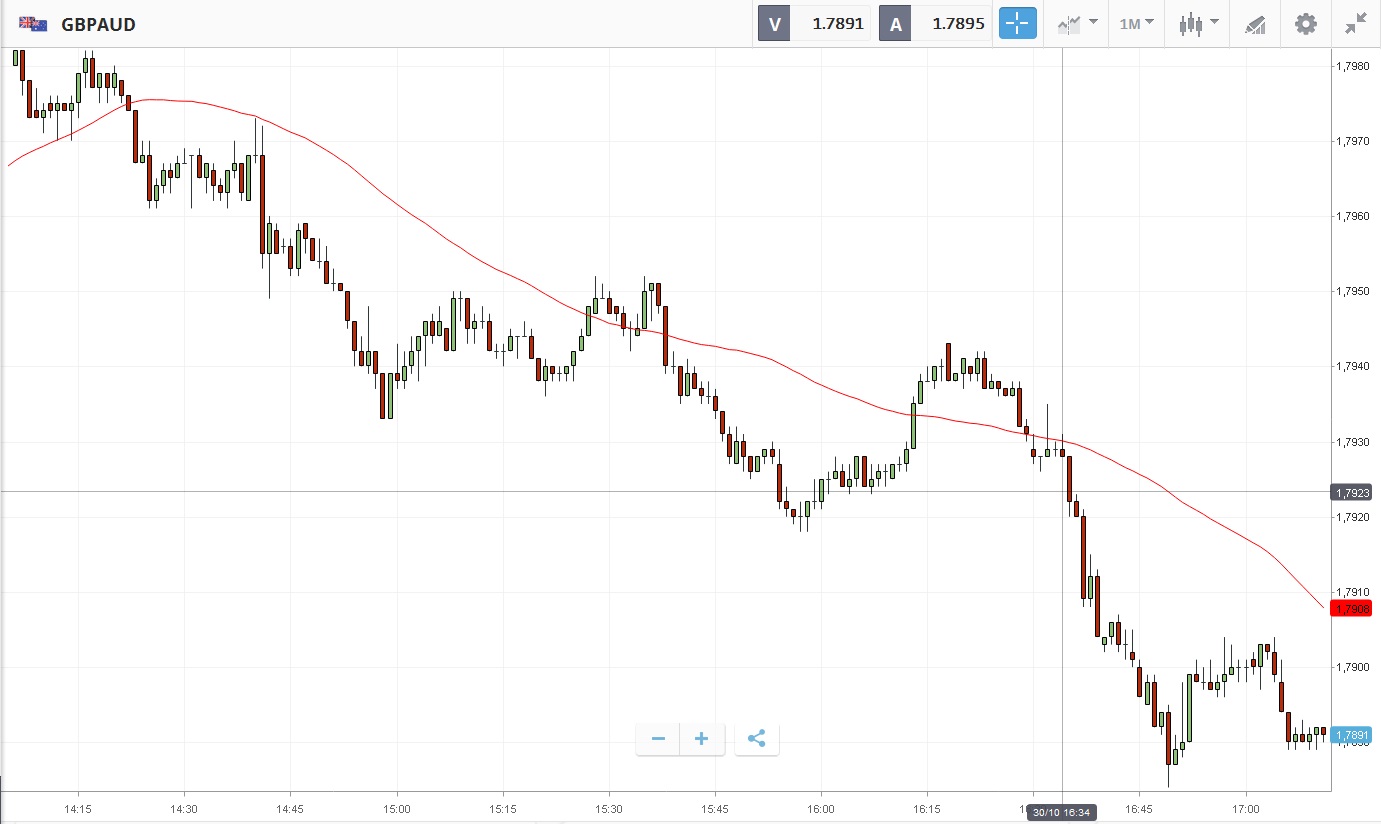The height and width of the screenshot is (824, 1381).
Task: Zoom out with the minus button
Action: 658,739
